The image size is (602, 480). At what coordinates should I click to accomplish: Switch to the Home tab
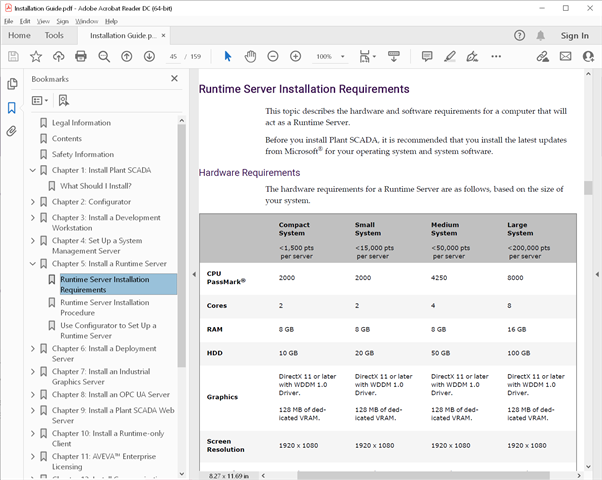click(19, 35)
